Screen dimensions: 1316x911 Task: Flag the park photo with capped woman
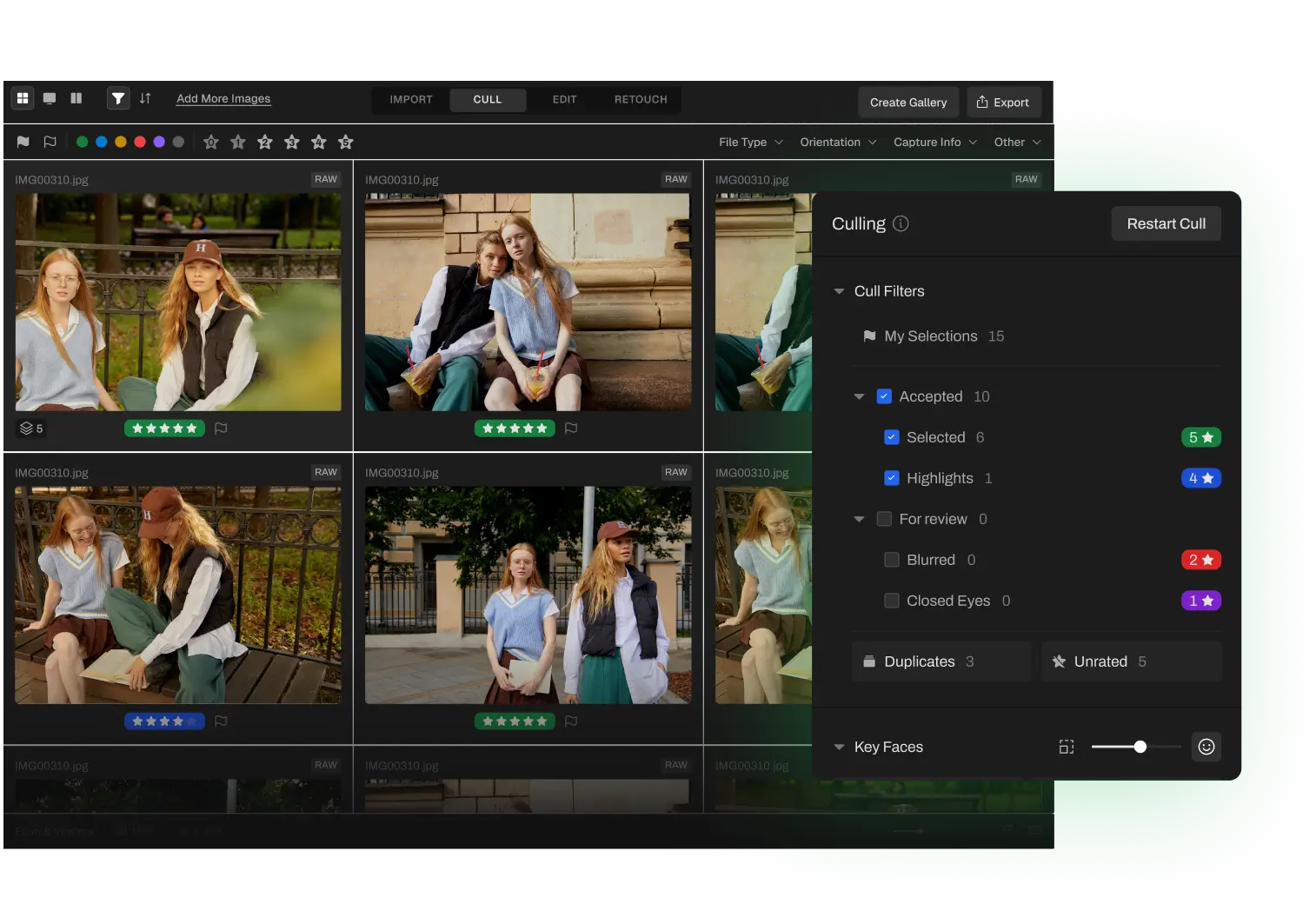pos(221,429)
